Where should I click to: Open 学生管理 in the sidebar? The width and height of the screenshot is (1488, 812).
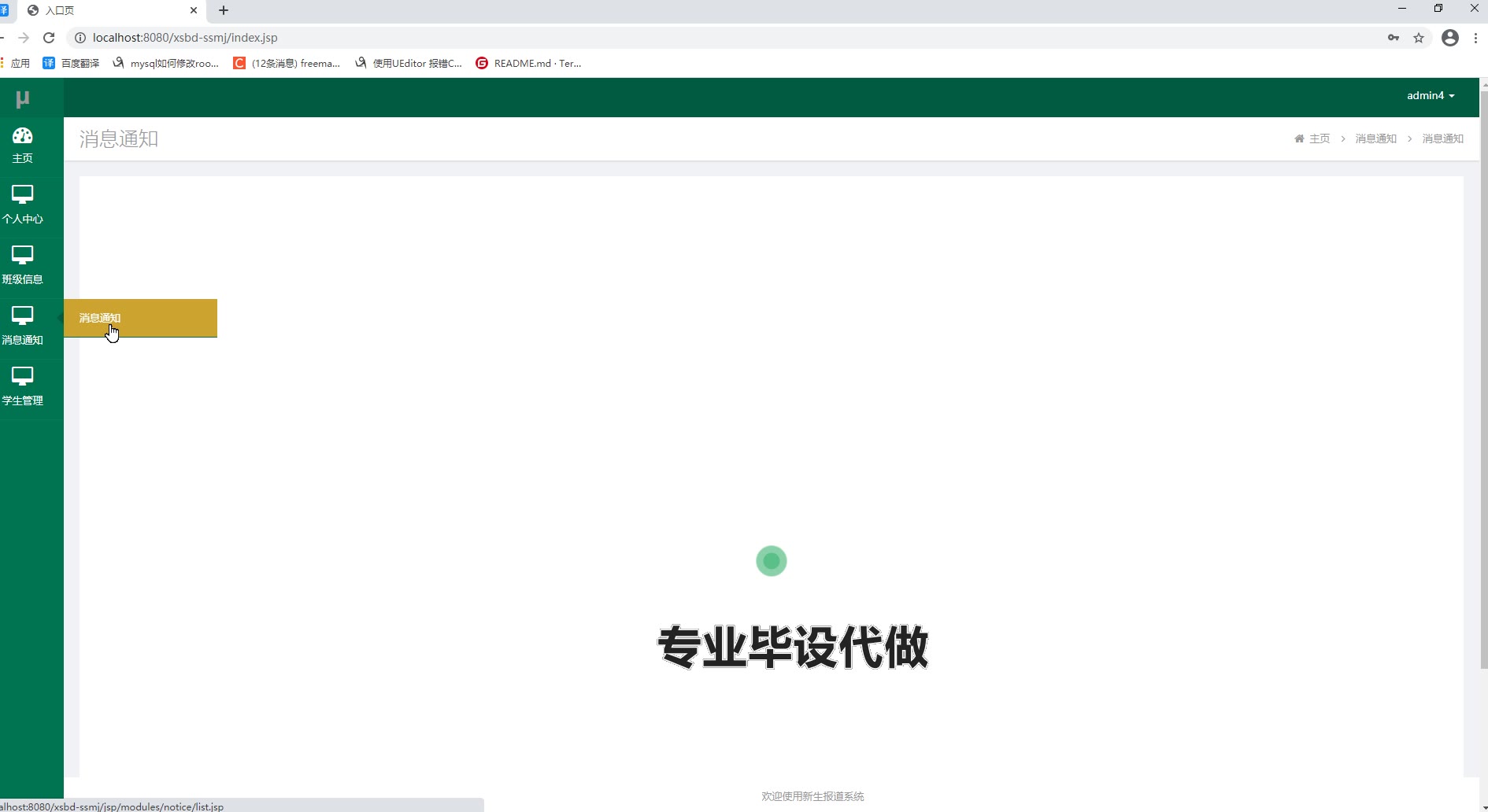(x=22, y=386)
